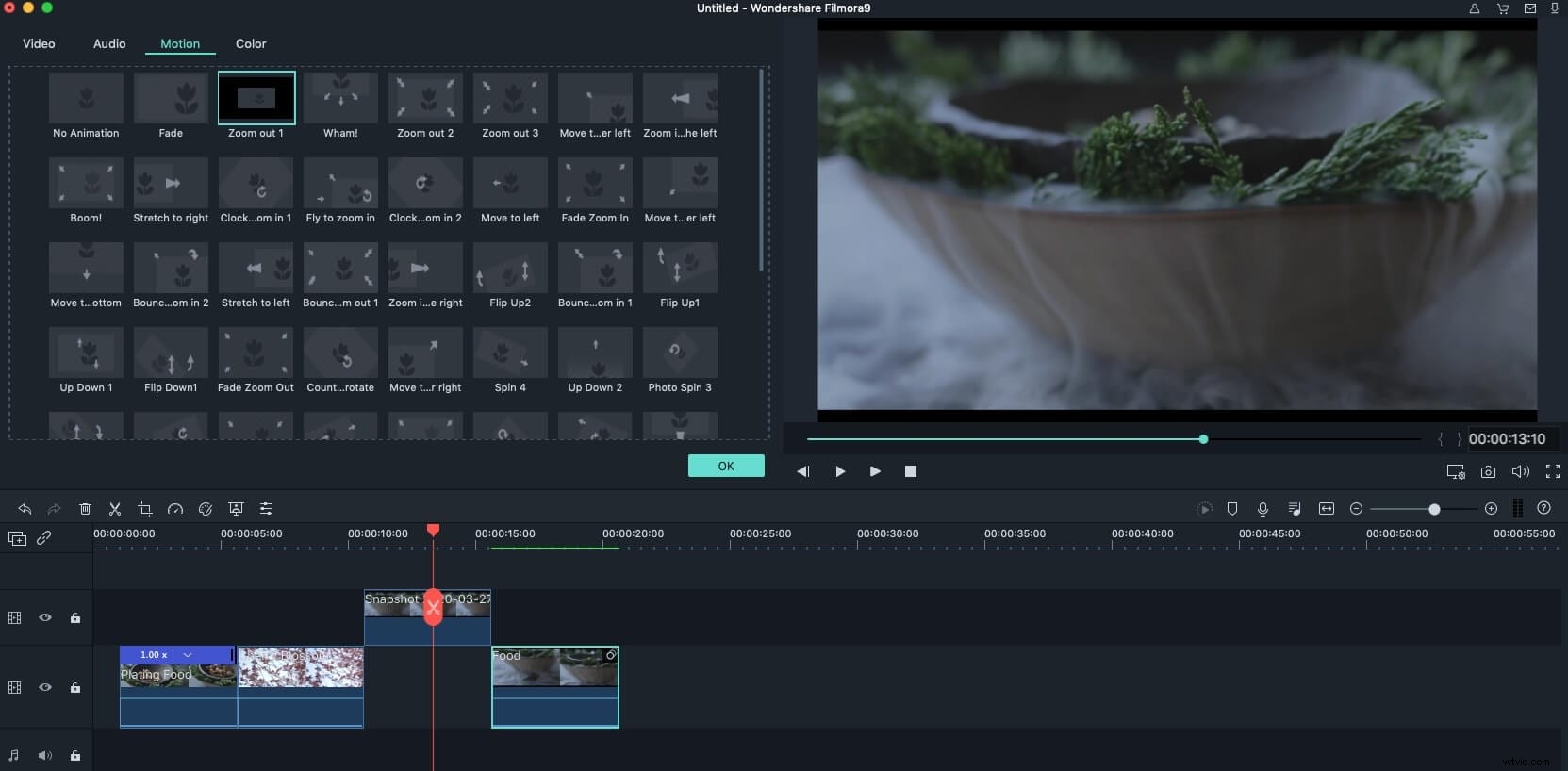
Task: Play the preview video
Action: click(x=875, y=471)
